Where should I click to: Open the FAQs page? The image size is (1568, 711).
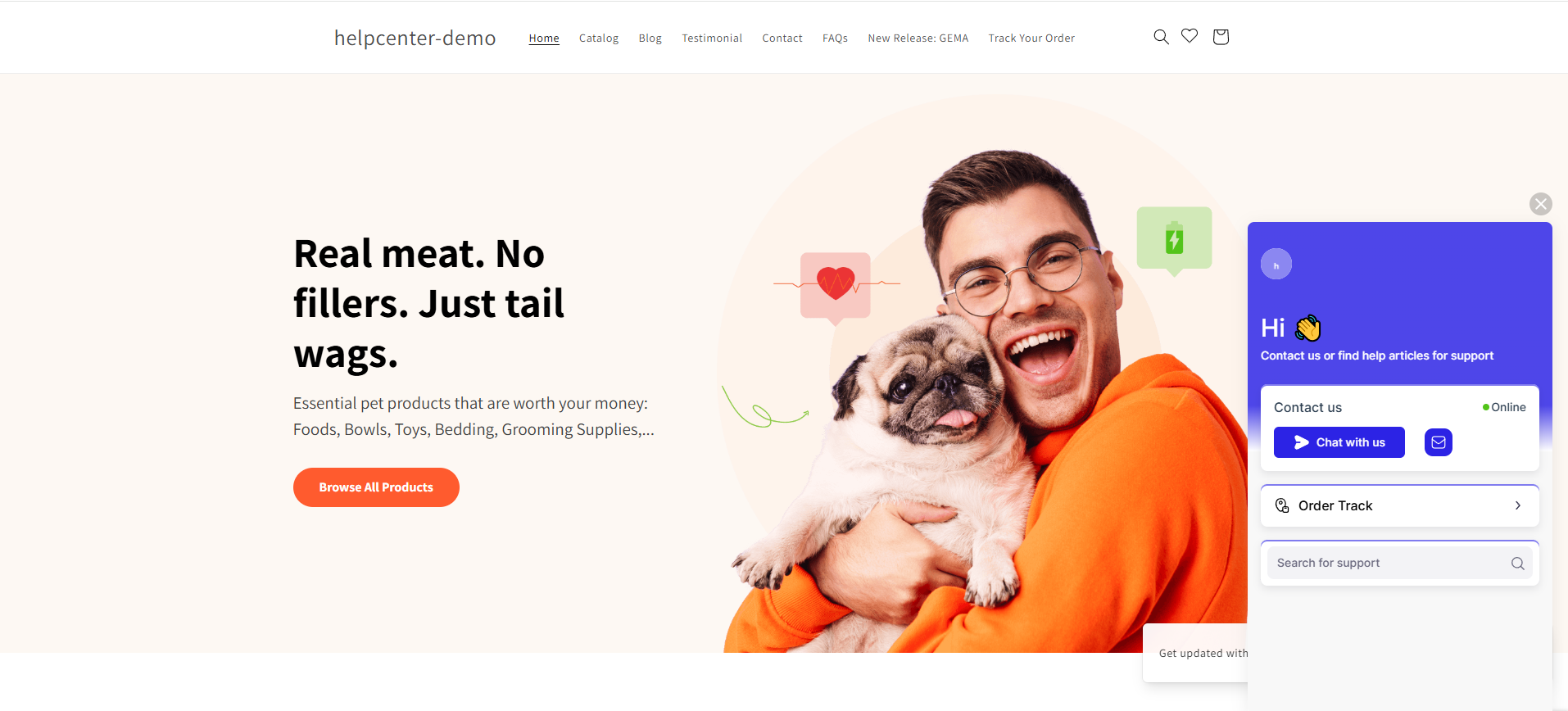835,38
